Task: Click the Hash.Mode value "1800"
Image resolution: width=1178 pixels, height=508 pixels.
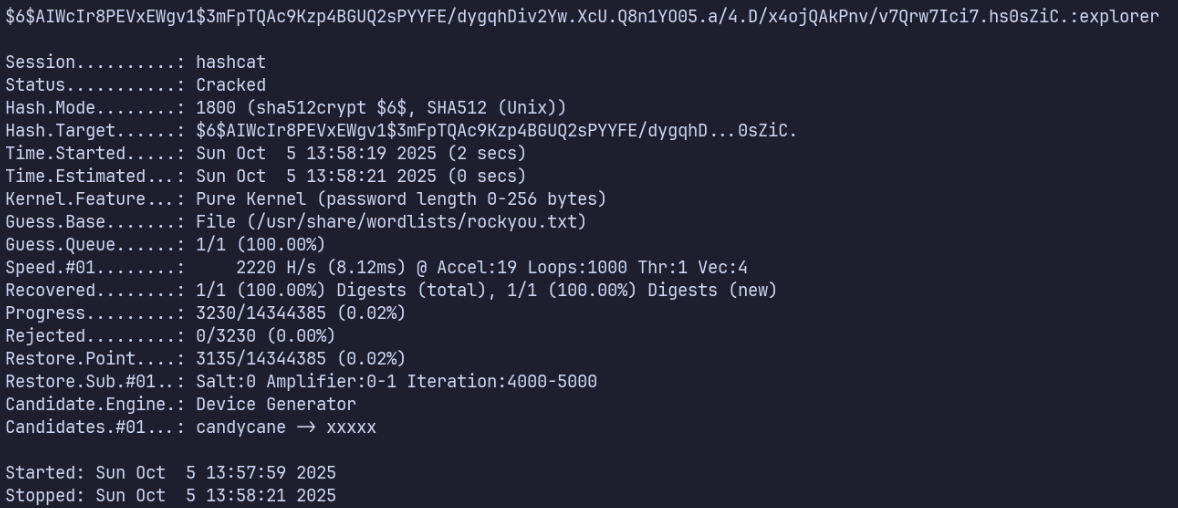Action: pos(216,108)
